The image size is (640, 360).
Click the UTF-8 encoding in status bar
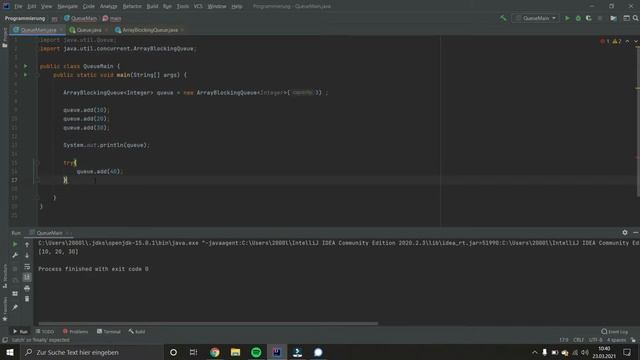(596, 340)
